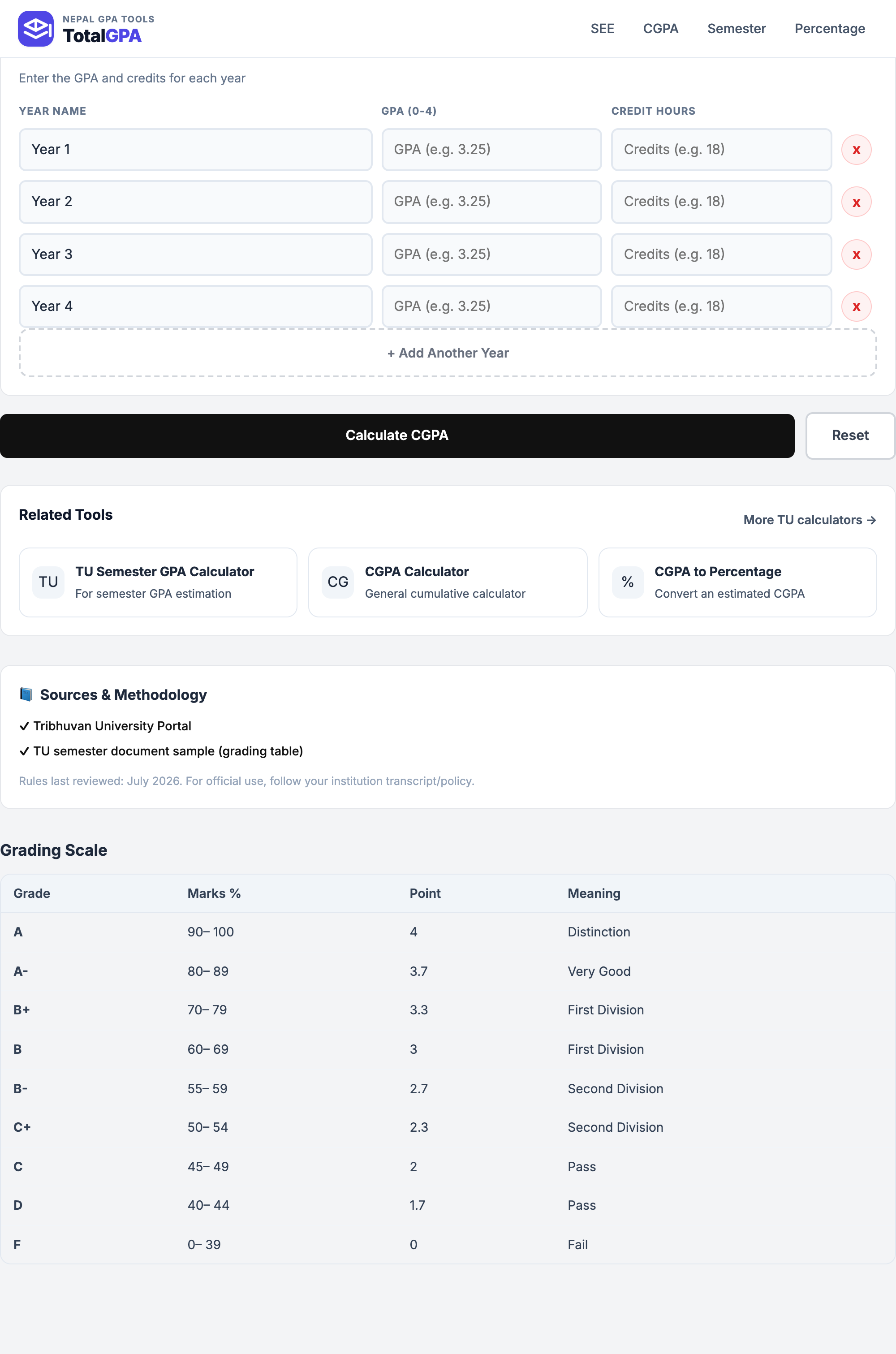Screen dimensions: 896x1354
Task: Add Another Year row
Action: 448,353
